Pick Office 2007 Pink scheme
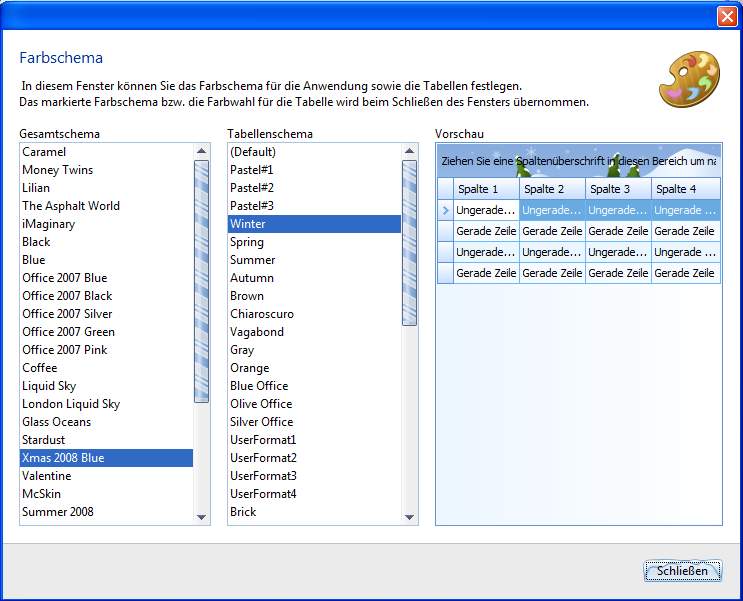The width and height of the screenshot is (743, 601). (x=107, y=350)
